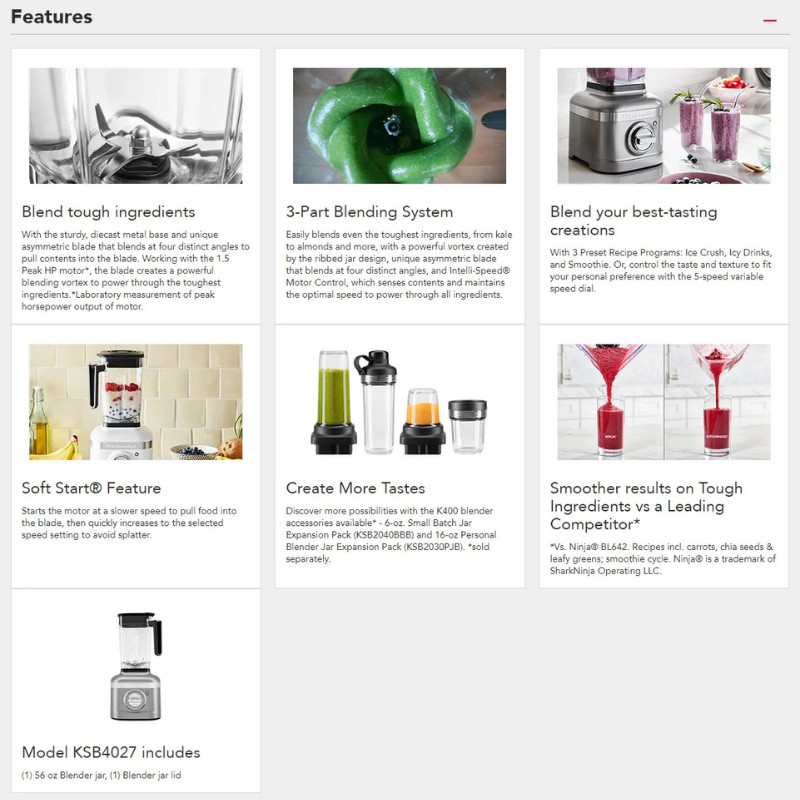
Task: Click the 3 Preset Recipe Programs description
Action: click(661, 270)
